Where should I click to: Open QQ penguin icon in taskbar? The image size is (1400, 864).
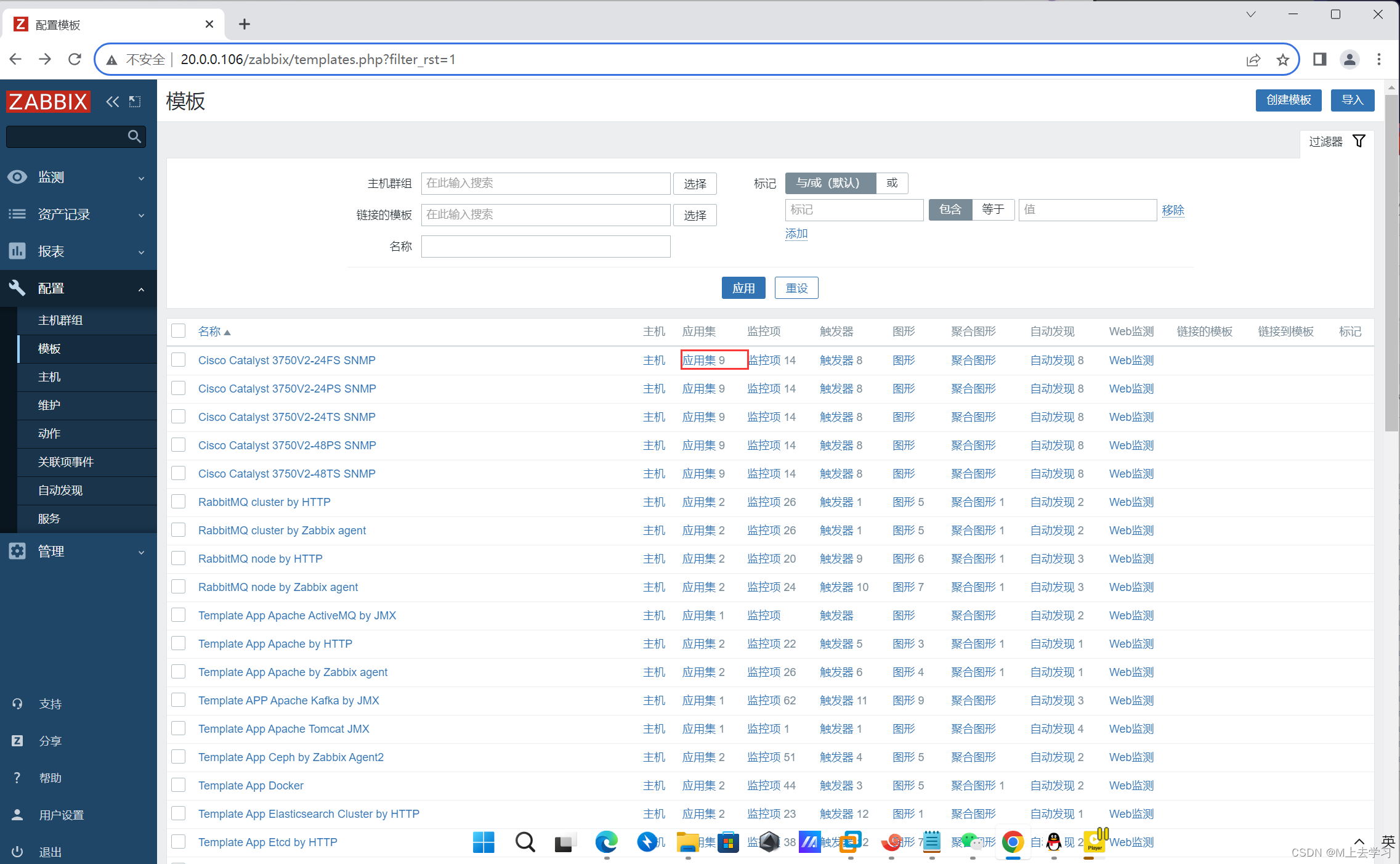(1054, 842)
